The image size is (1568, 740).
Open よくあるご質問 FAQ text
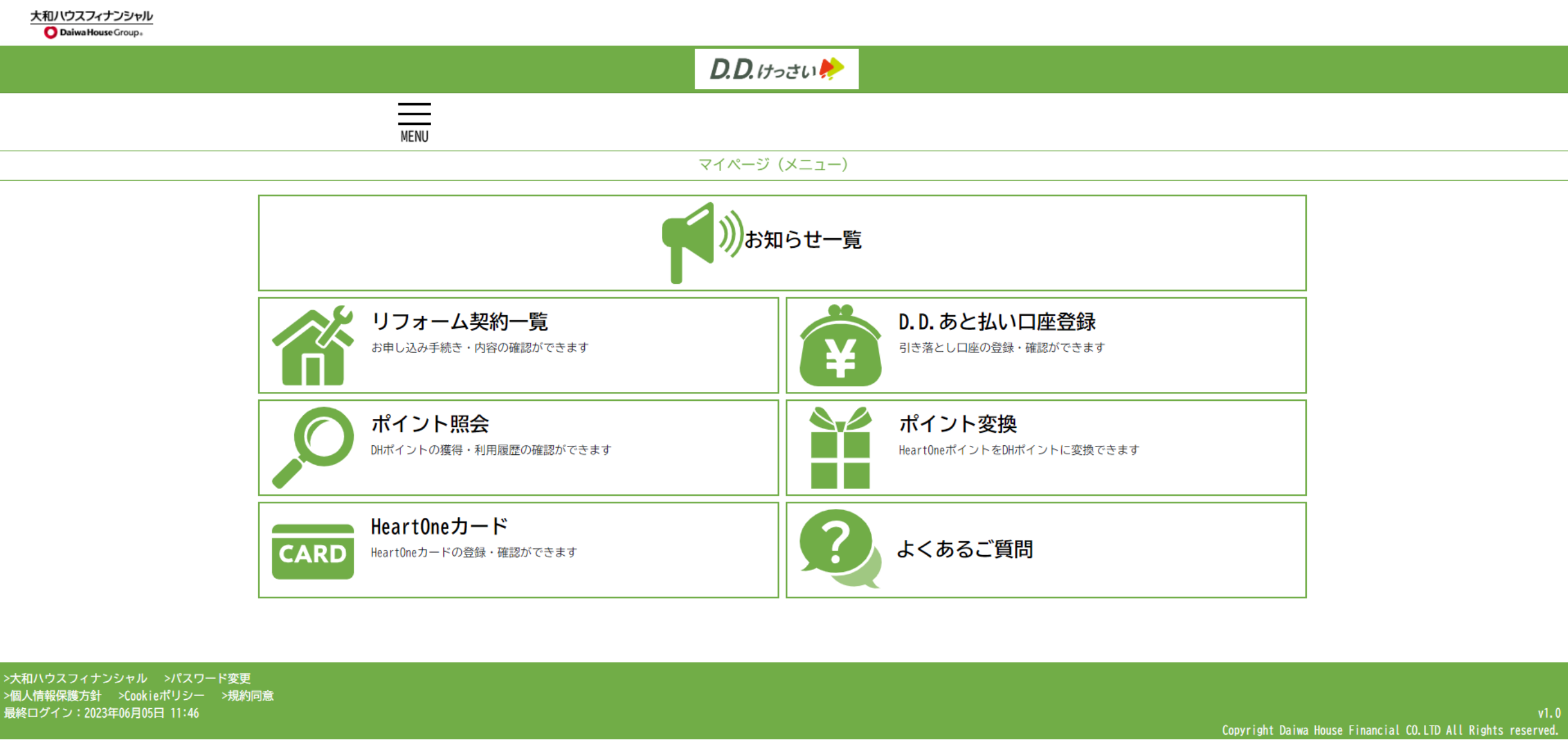pyautogui.click(x=965, y=549)
